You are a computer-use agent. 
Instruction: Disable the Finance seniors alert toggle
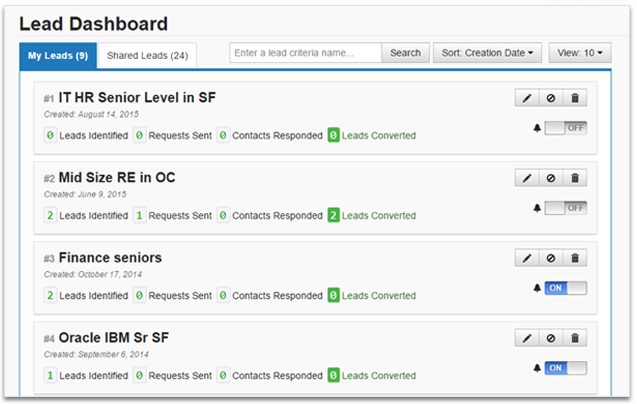[565, 288]
